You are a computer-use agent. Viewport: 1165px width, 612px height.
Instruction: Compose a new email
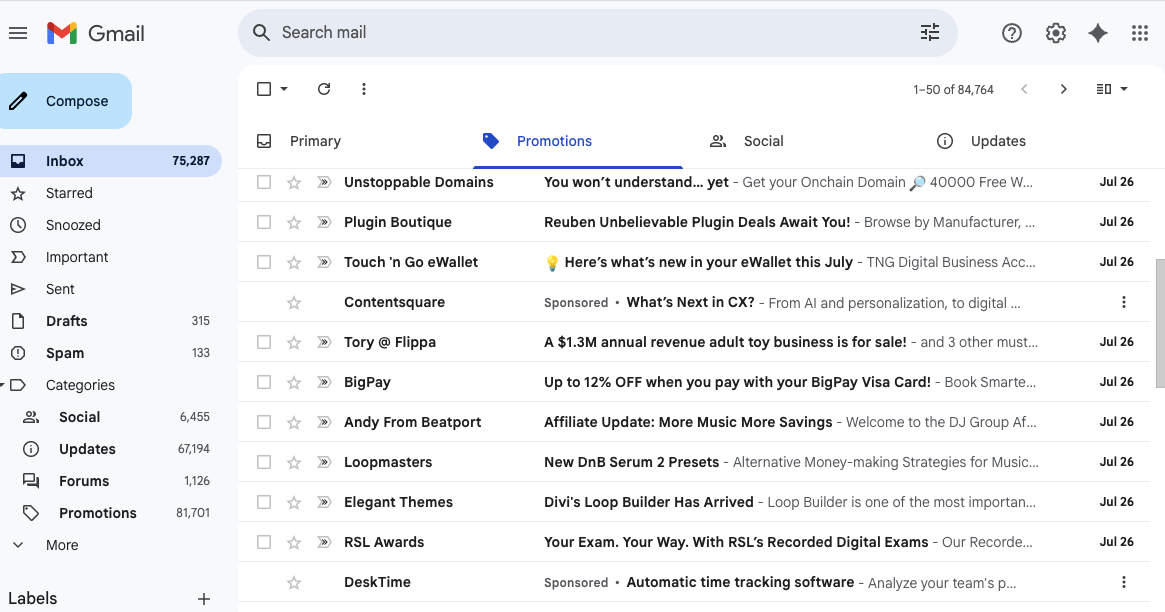pyautogui.click(x=65, y=101)
